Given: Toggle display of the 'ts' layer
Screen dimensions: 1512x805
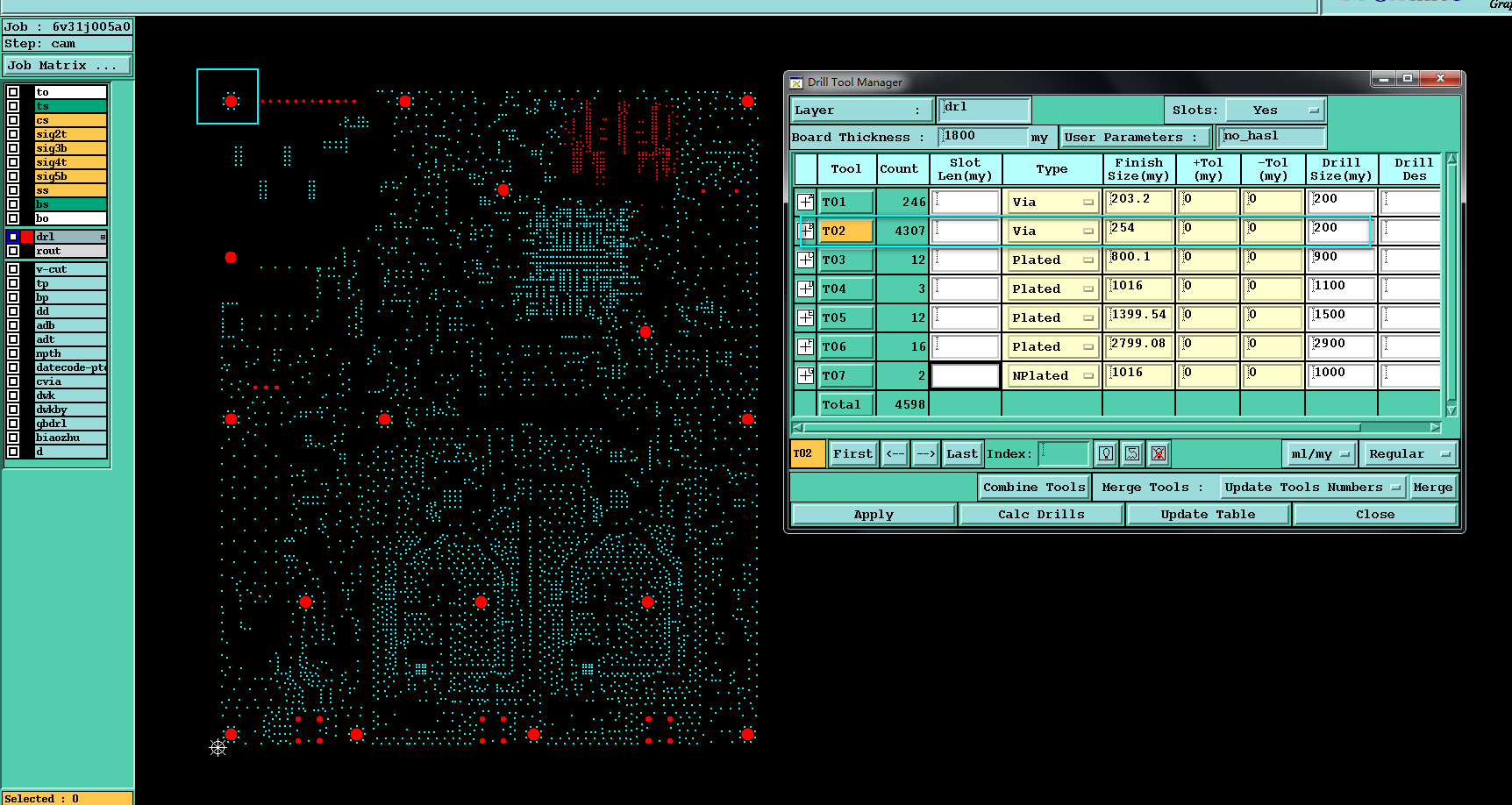Looking at the screenshot, I should 13,106.
